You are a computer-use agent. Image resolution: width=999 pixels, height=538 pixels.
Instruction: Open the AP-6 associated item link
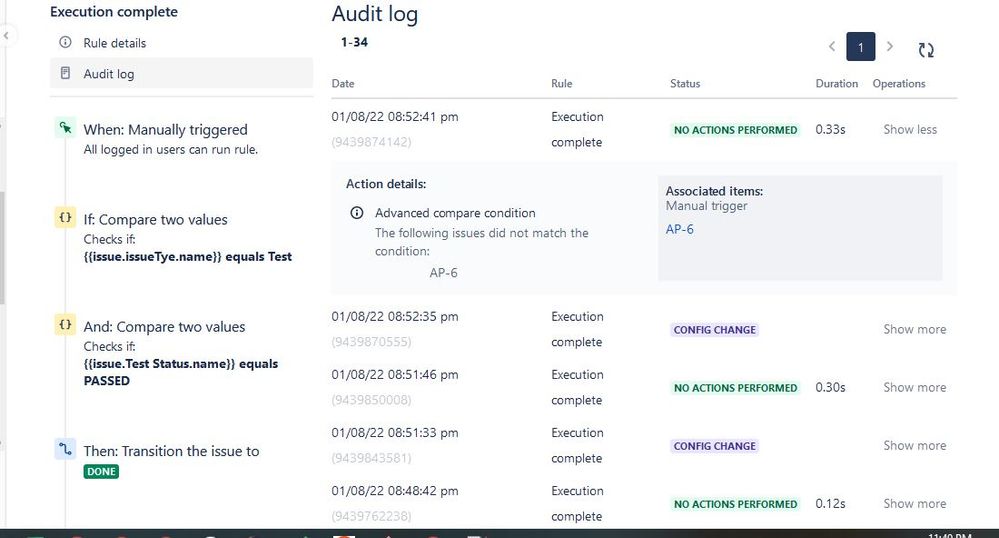click(679, 229)
